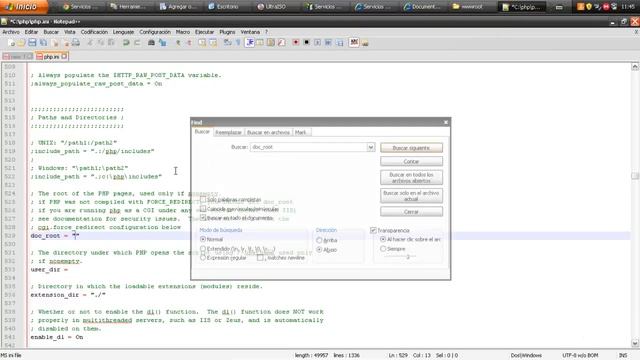640x360 pixels.
Task: Open the Configuración menu
Action: pyautogui.click(x=155, y=32)
